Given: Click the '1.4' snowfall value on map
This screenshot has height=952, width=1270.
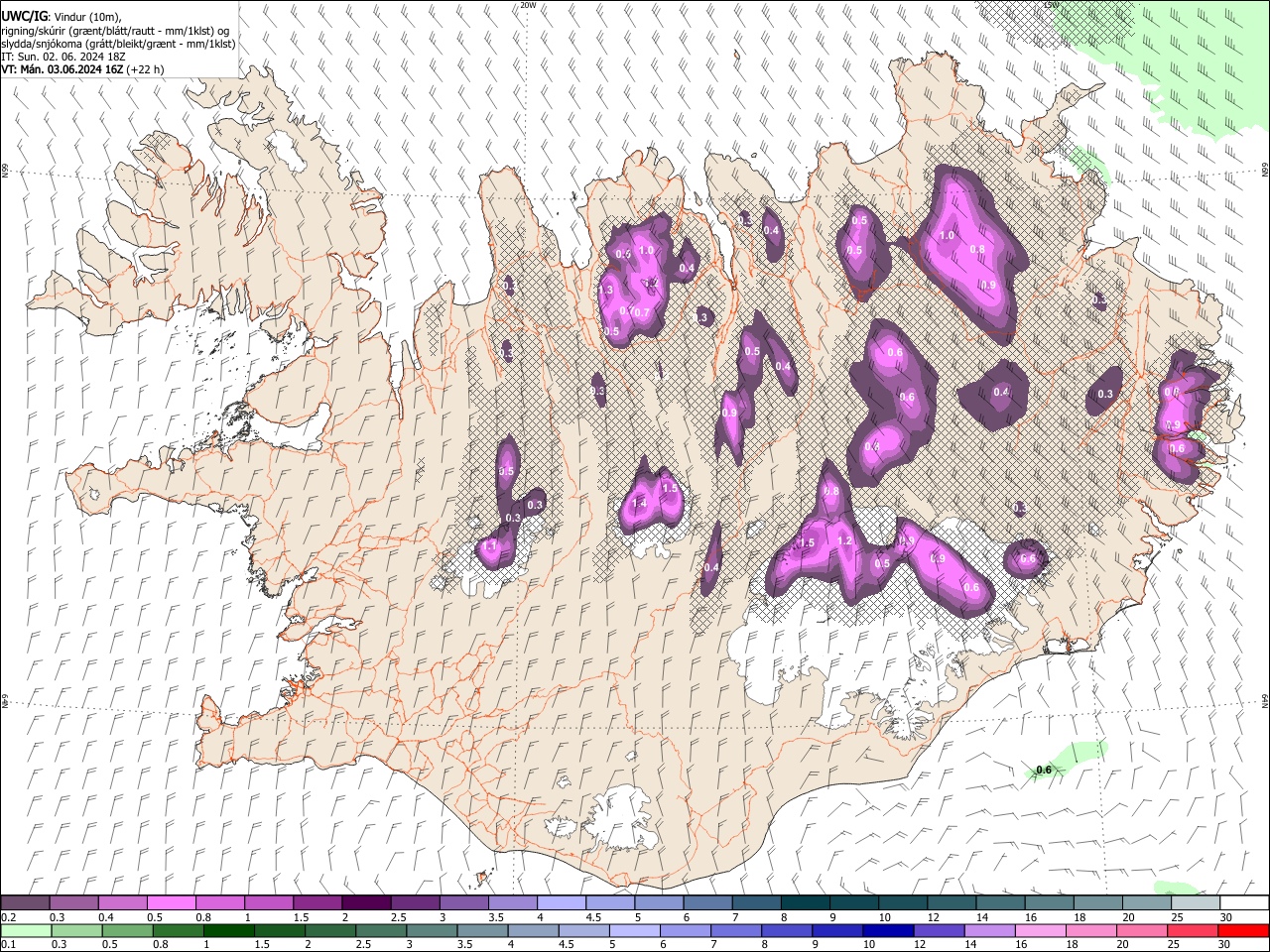Looking at the screenshot, I should point(639,504).
